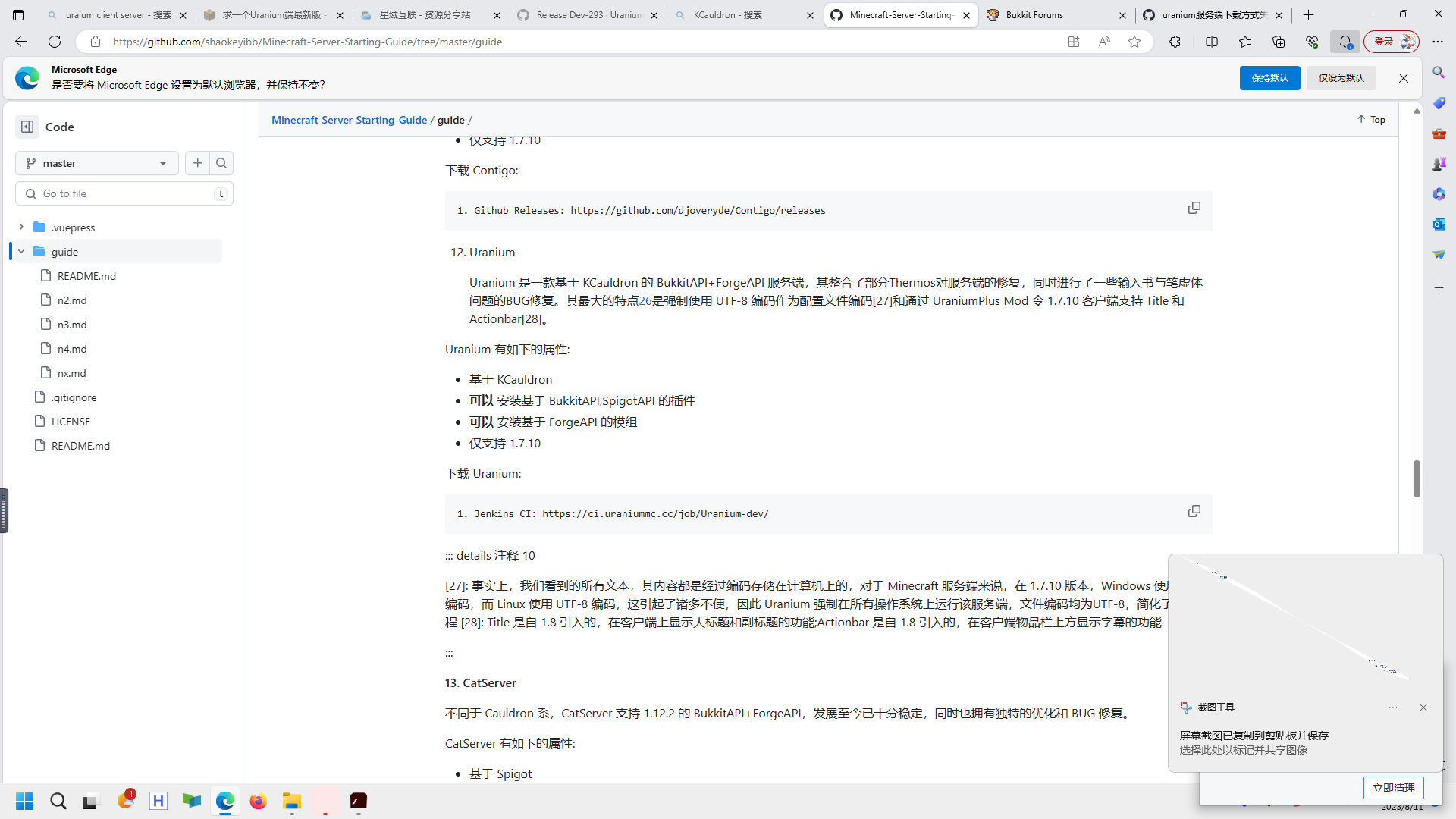Open Microsoft 365 from the sidebar
Screen dimensions: 1456x819
[x=1439, y=194]
